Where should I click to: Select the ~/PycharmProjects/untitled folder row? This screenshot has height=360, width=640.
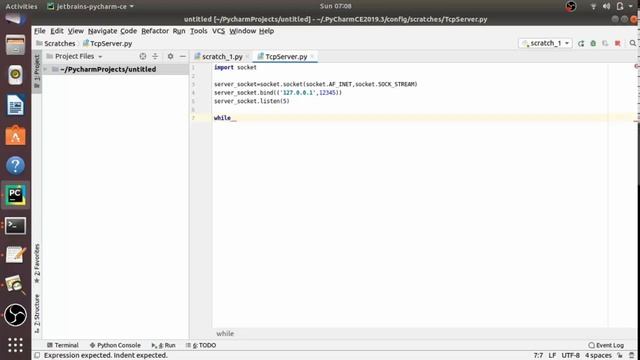(115, 69)
